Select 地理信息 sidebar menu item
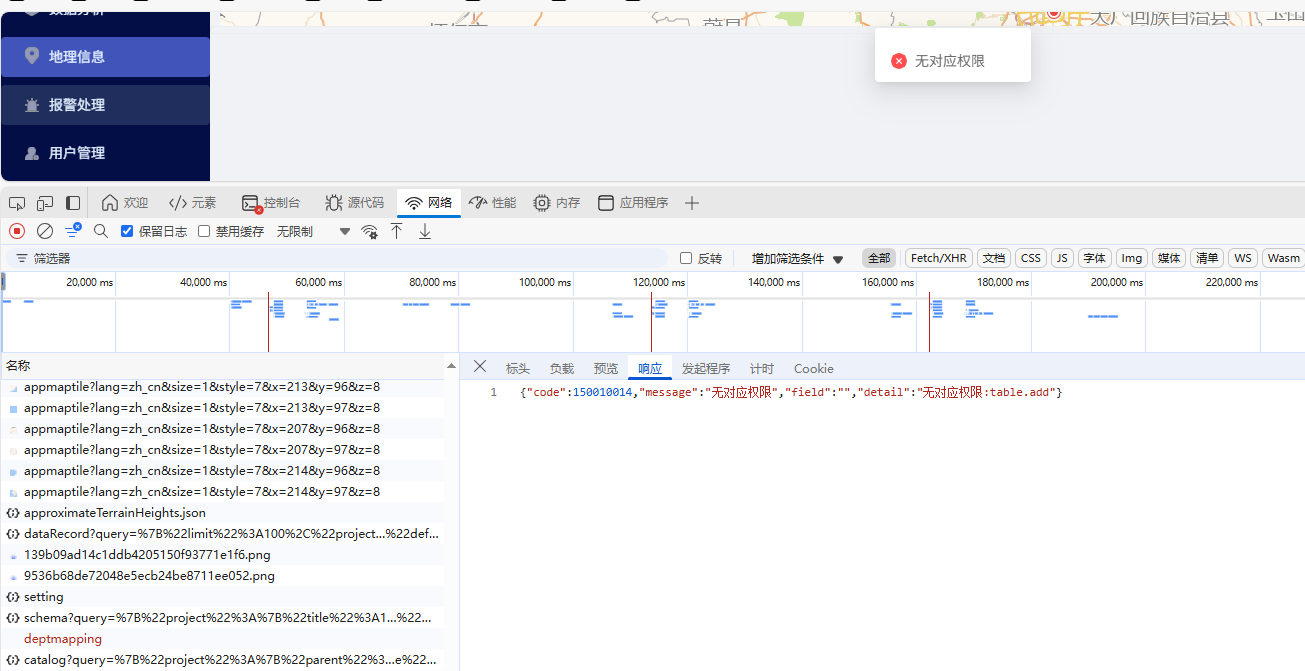This screenshot has width=1305, height=671. coord(105,57)
